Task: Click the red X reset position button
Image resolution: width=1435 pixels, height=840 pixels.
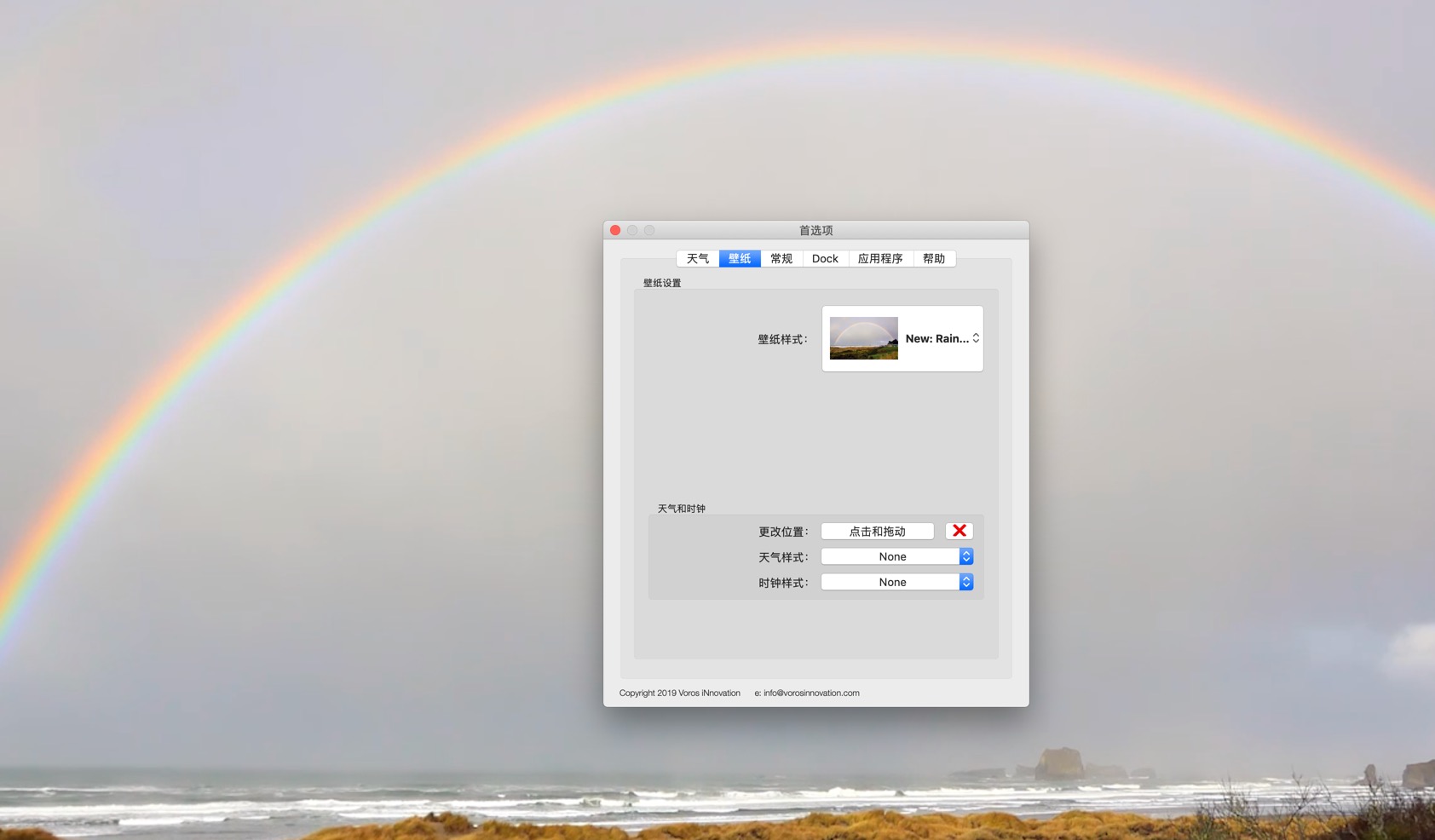Action: 959,531
